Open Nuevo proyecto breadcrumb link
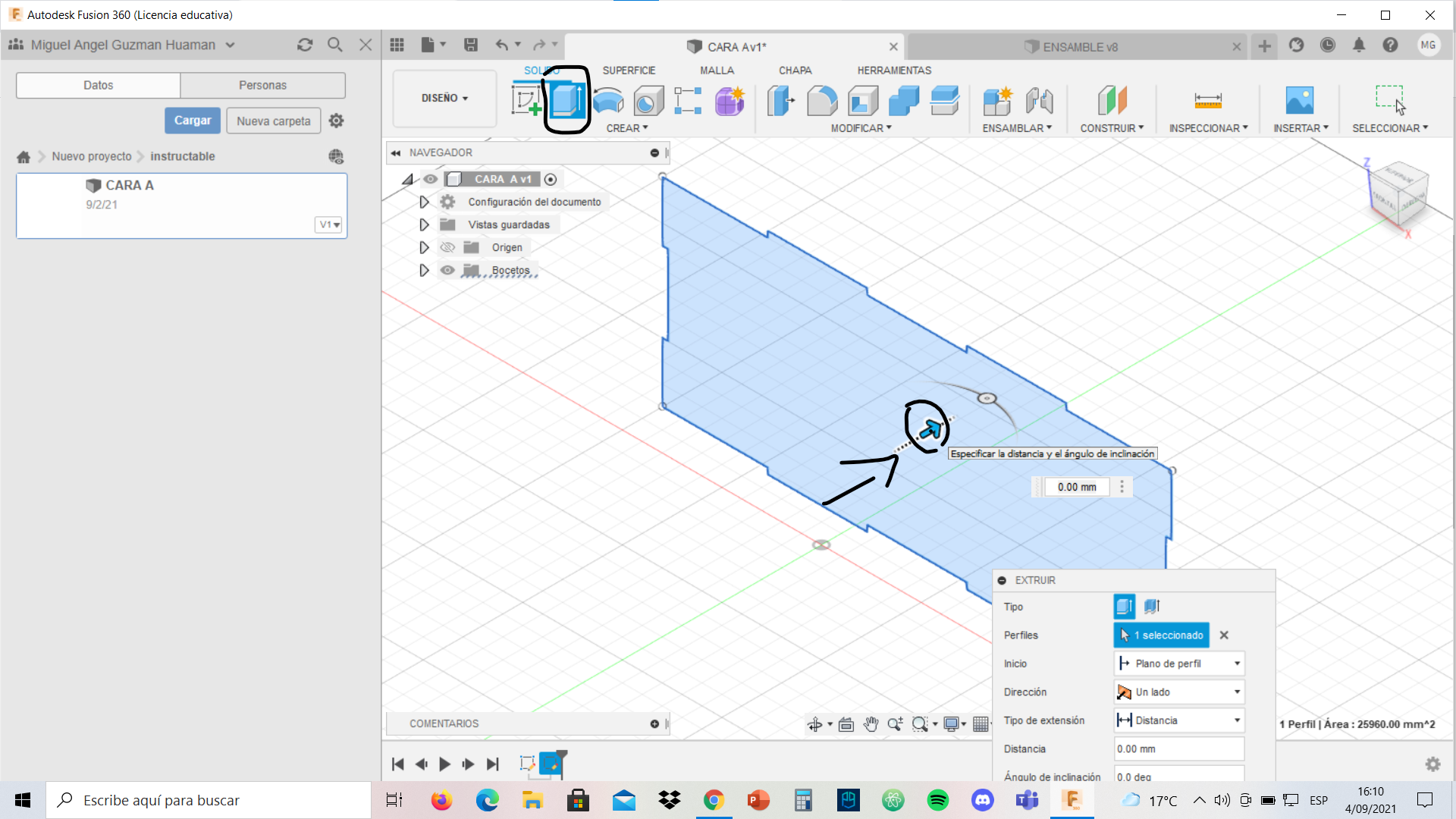The image size is (1456, 819). coord(92,156)
